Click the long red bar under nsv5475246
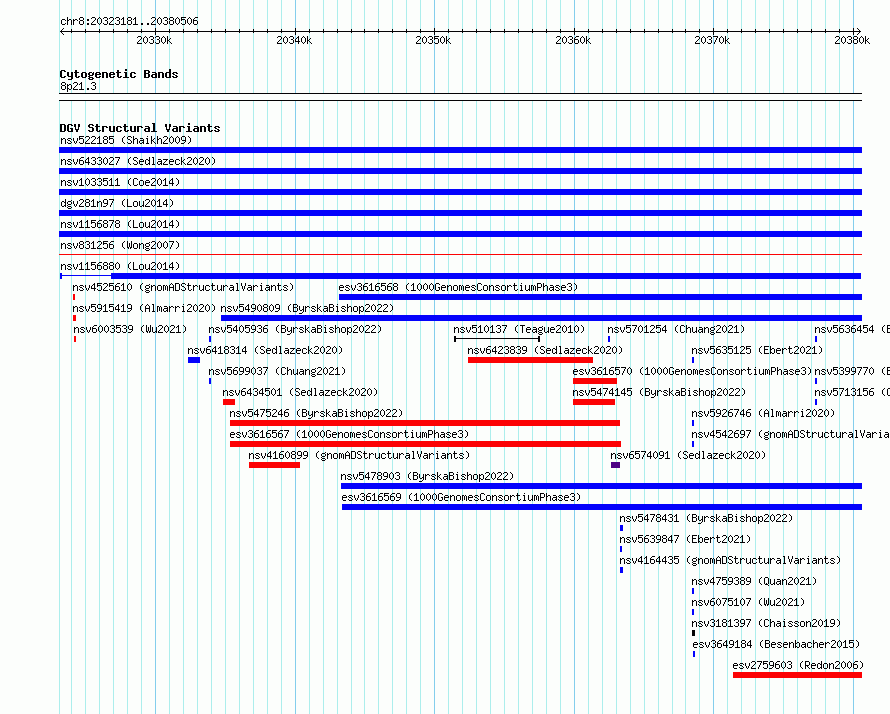 tap(425, 423)
